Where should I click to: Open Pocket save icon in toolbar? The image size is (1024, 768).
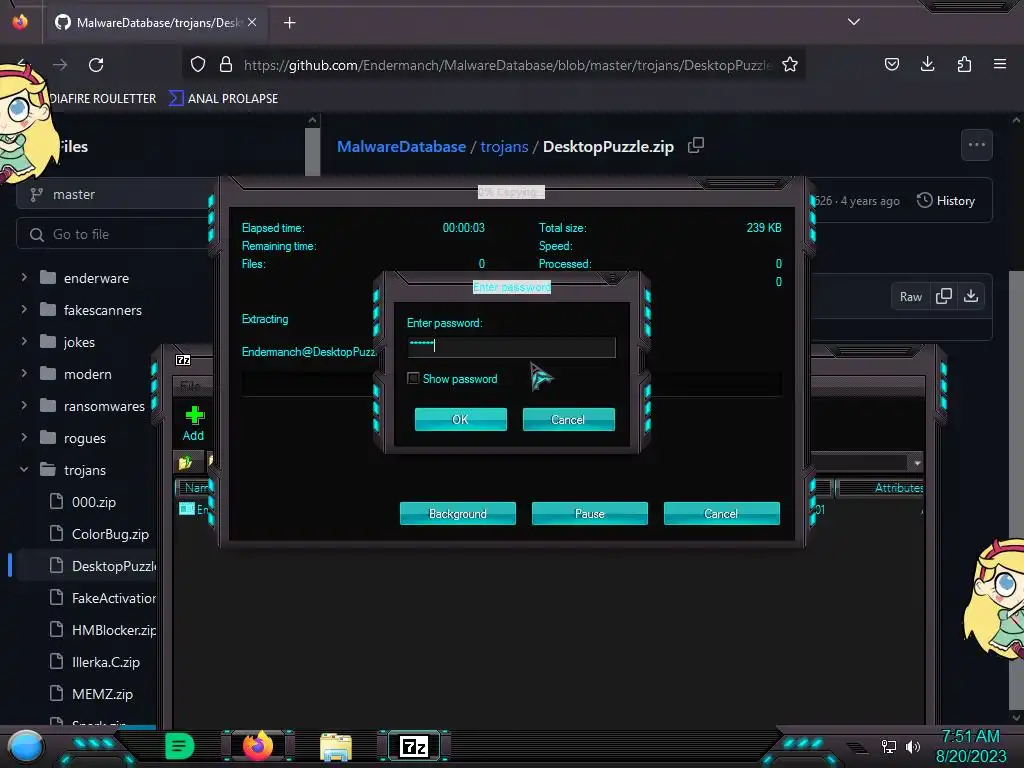(891, 64)
